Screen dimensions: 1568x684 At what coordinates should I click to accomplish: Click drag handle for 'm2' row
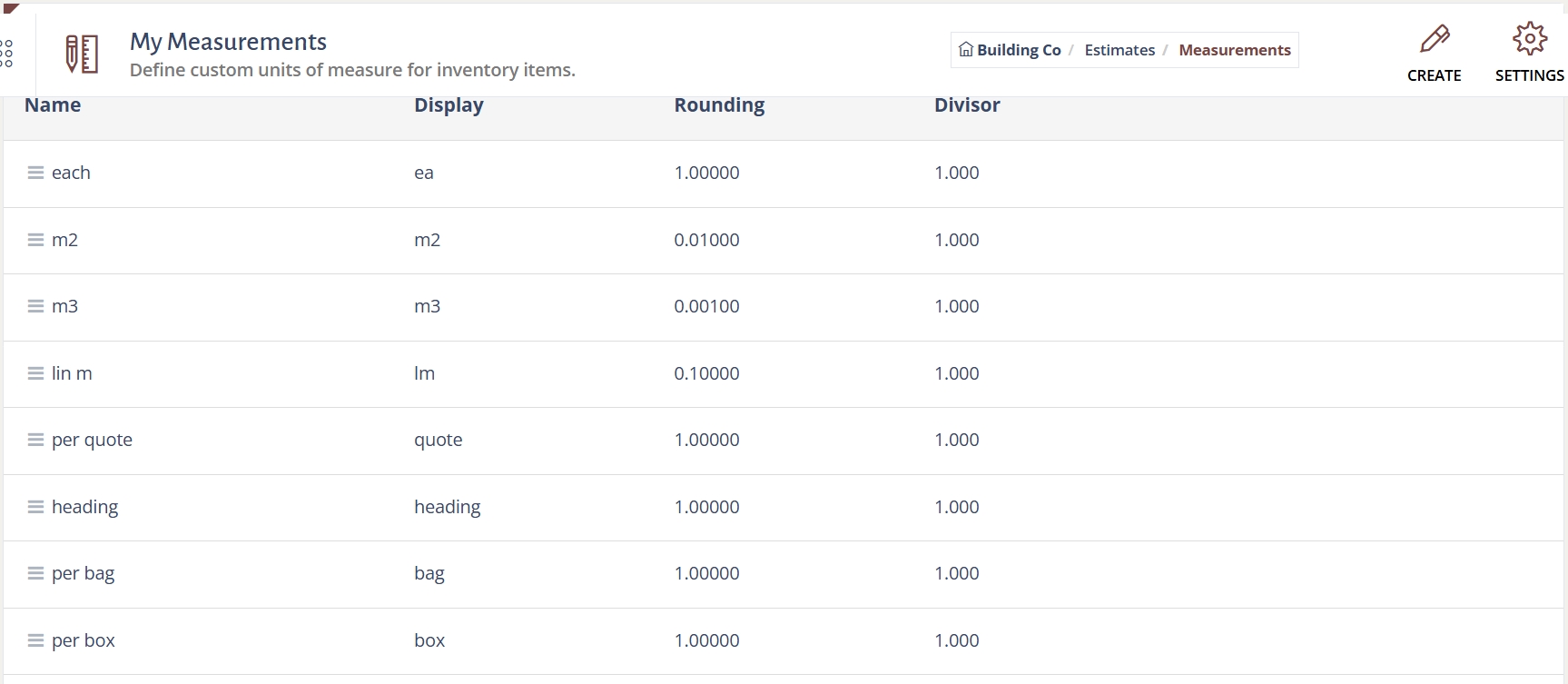(x=35, y=240)
